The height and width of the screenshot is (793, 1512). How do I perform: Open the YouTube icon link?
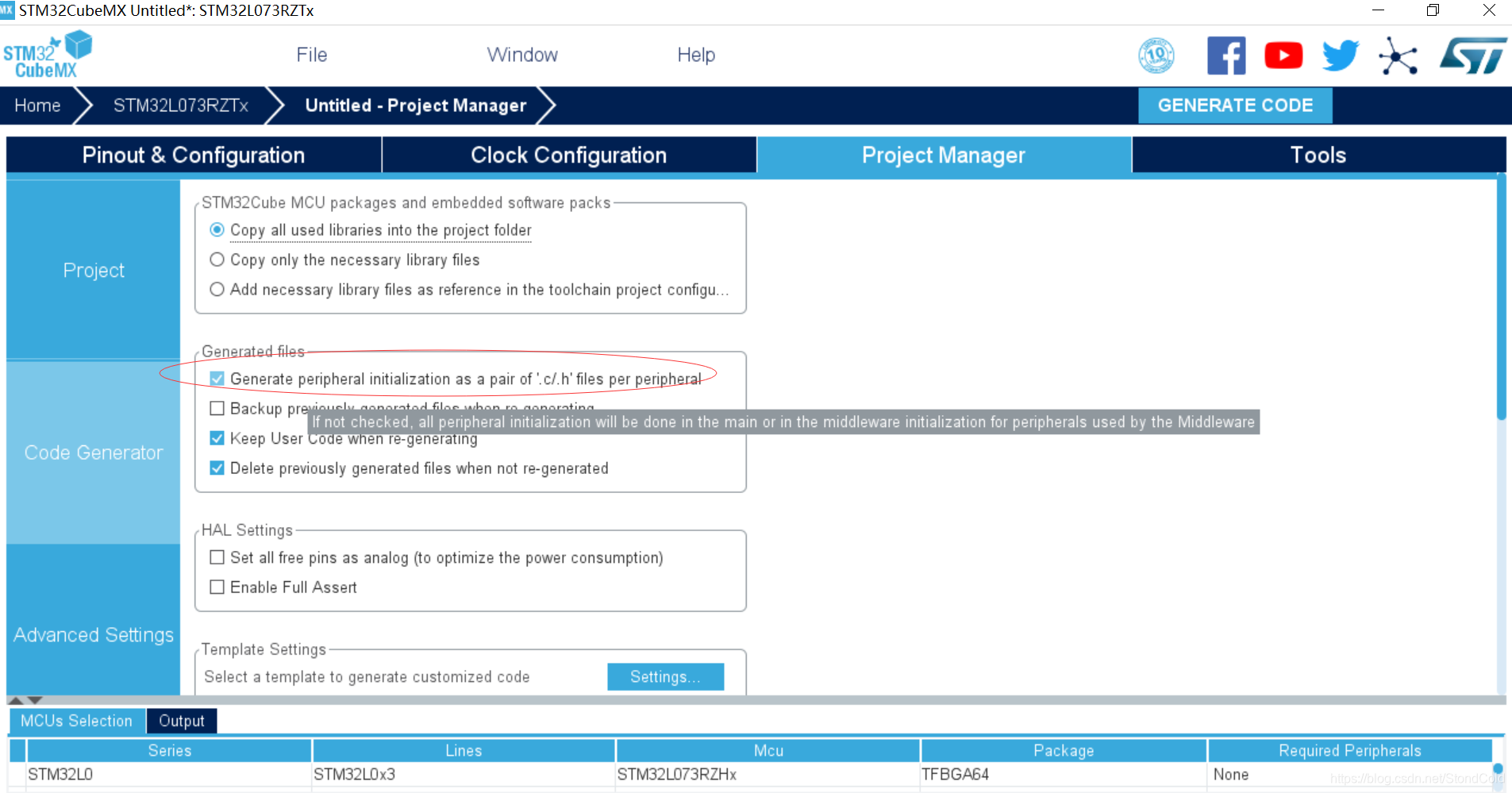(1283, 56)
